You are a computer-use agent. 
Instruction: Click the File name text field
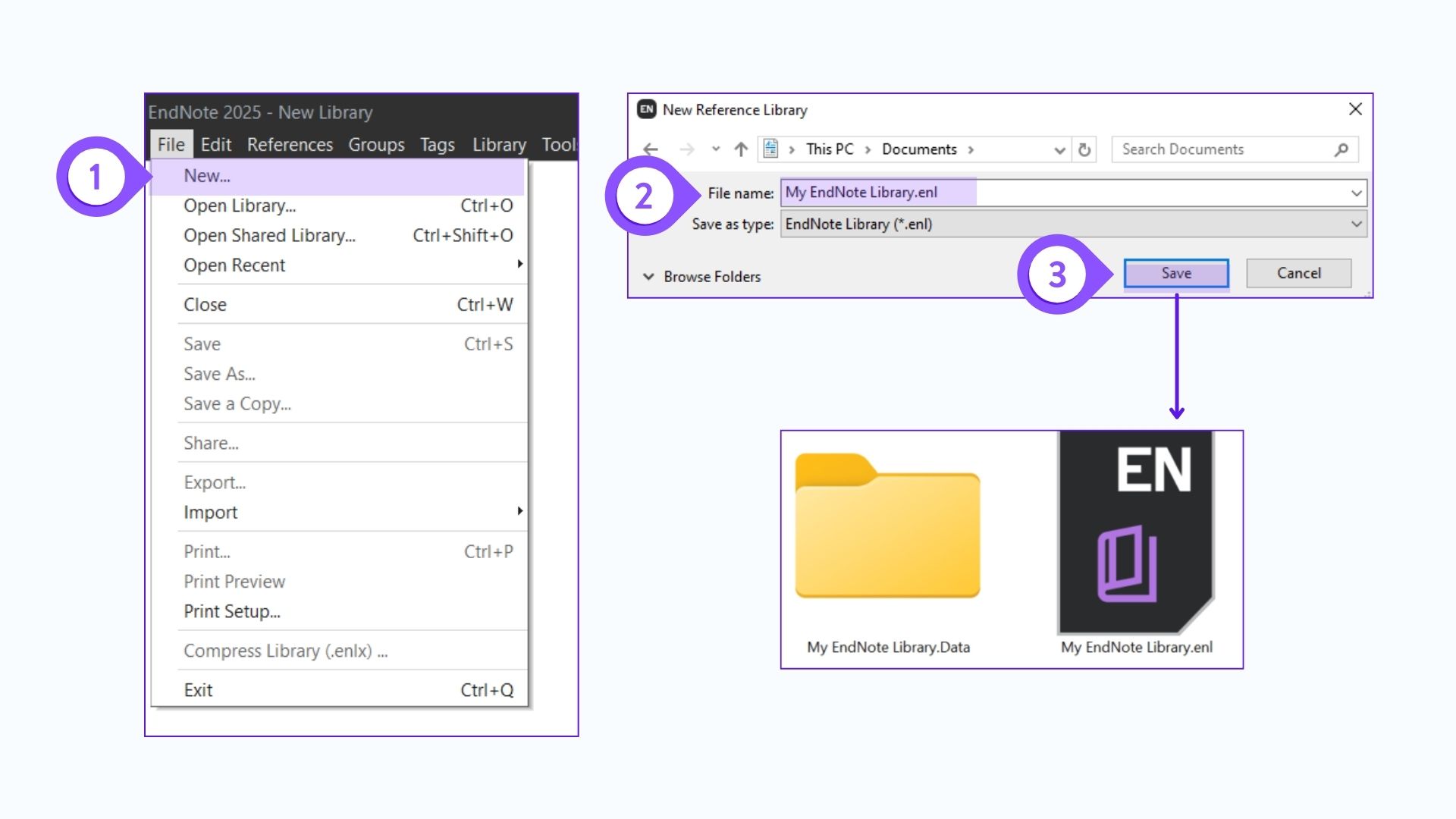pyautogui.click(x=1062, y=193)
